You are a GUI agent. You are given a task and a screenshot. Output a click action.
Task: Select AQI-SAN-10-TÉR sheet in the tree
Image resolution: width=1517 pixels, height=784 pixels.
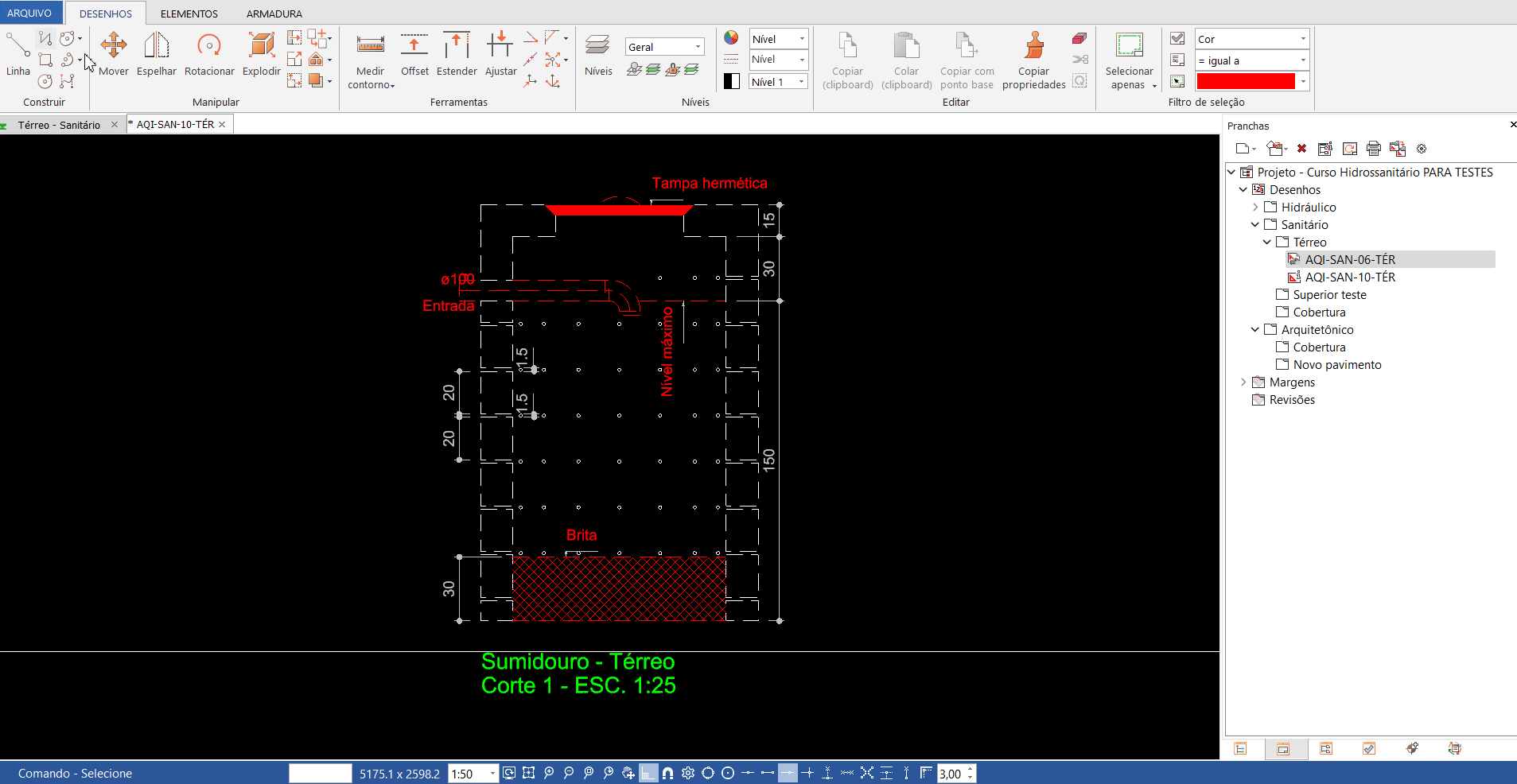click(1350, 278)
